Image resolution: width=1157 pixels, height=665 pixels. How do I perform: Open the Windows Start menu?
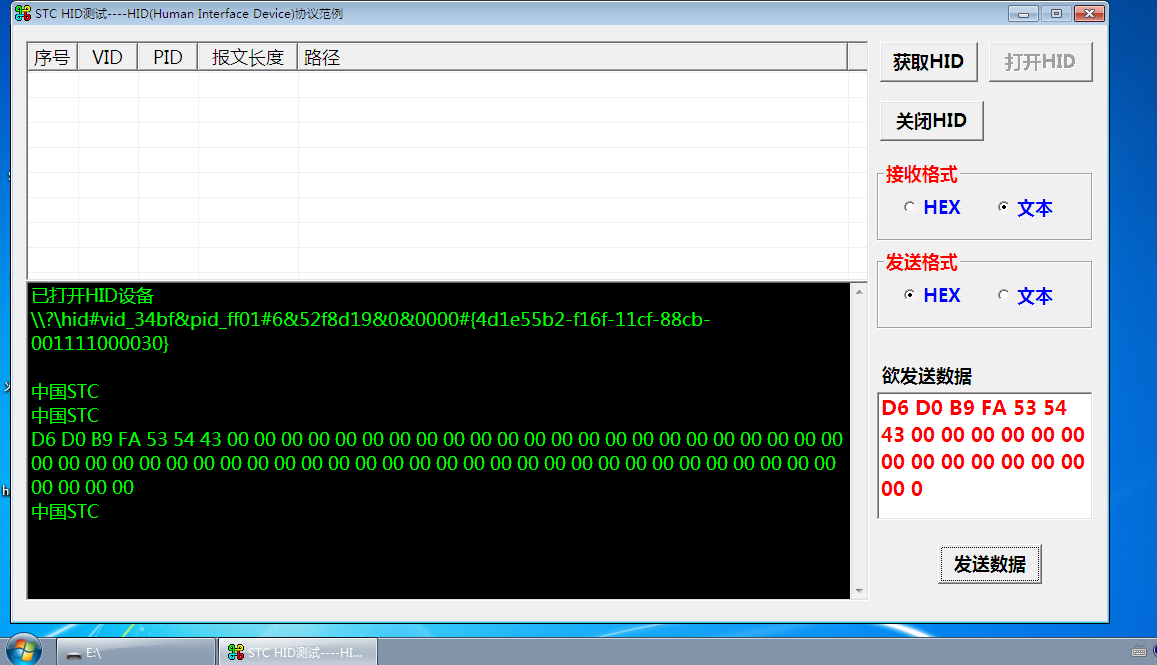24,650
